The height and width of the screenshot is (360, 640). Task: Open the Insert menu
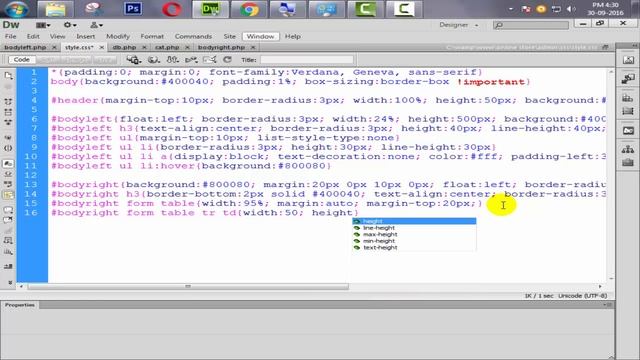coord(86,36)
